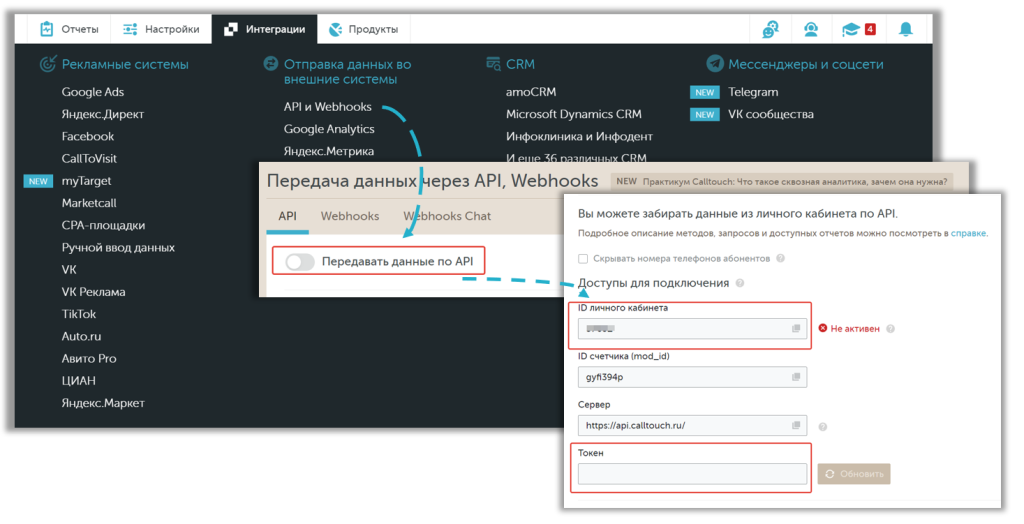Screen dimensions: 1024x524
Task: Open Ручной ввод данных item
Action: click(118, 248)
